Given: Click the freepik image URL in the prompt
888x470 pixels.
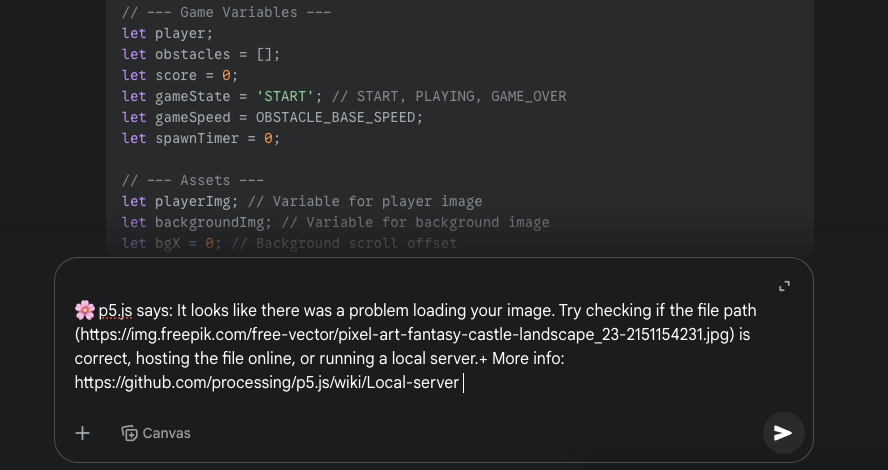Looking at the screenshot, I should tap(405, 334).
